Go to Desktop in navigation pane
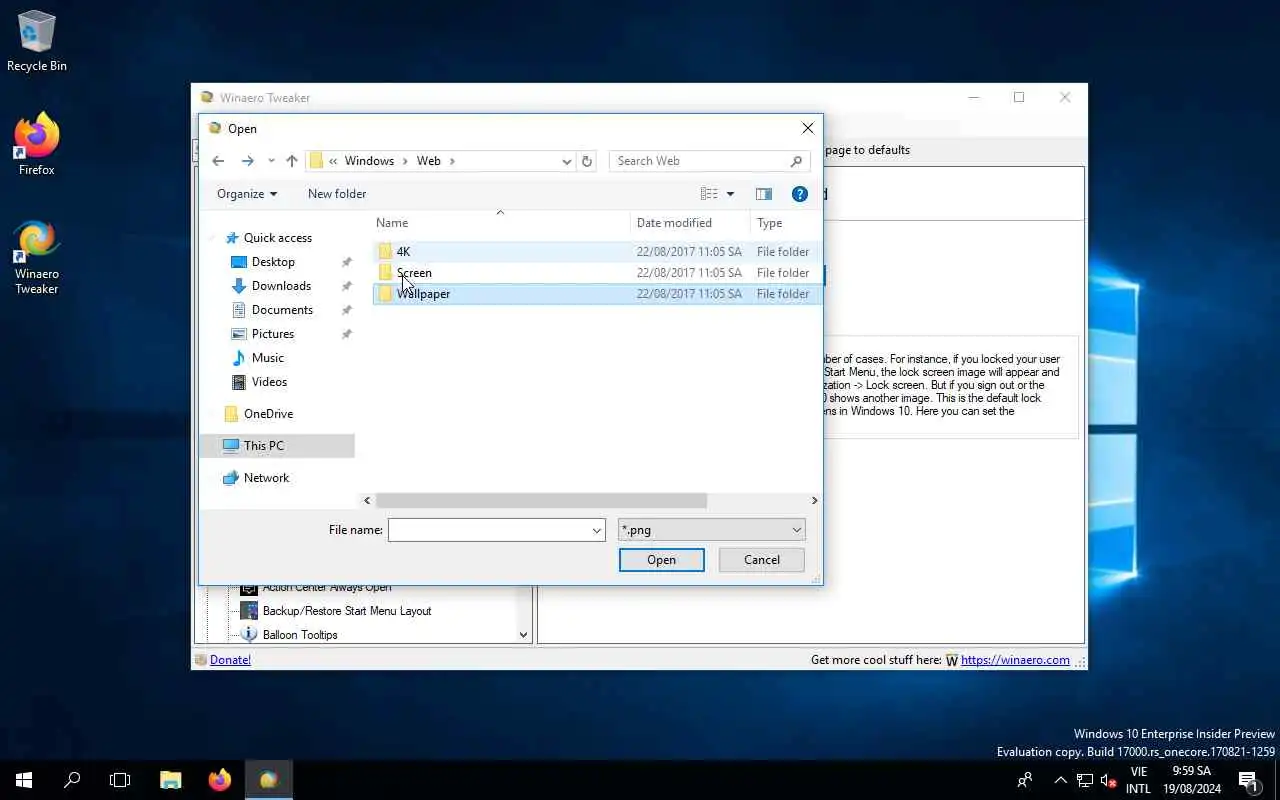 coord(263,262)
